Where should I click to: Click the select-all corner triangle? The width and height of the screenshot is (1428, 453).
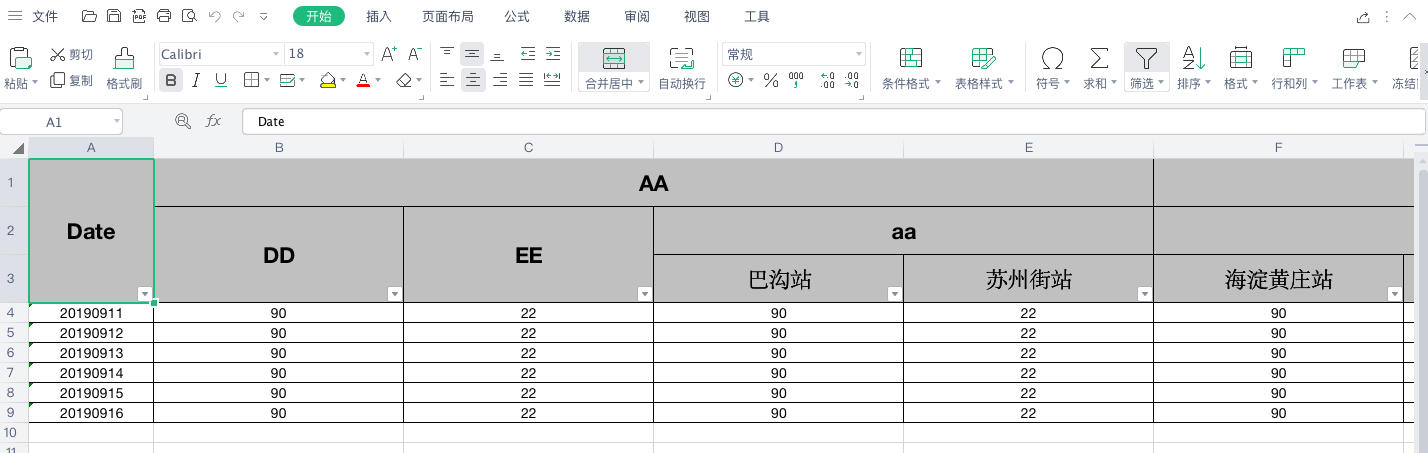click(17, 148)
